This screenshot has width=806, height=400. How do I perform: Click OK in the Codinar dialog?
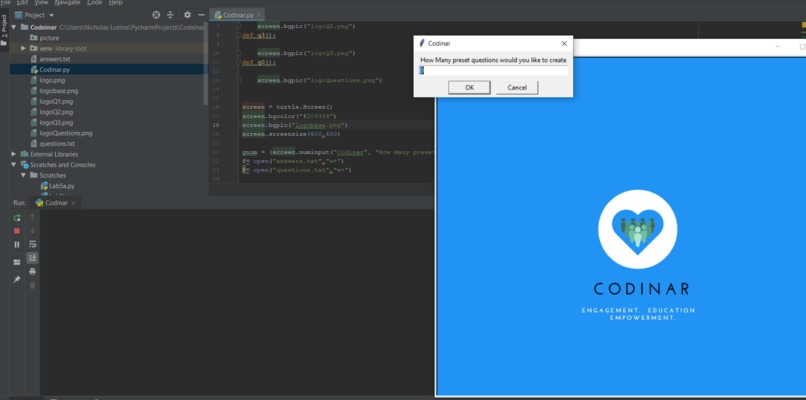[x=469, y=87]
